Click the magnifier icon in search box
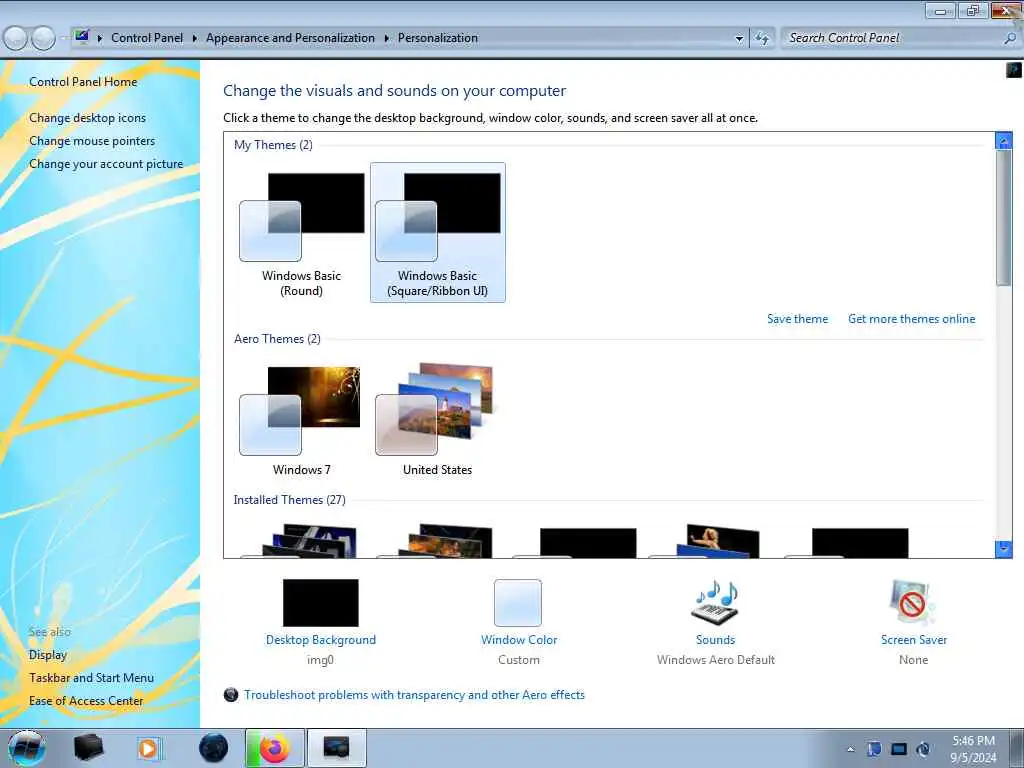1024x768 pixels. pyautogui.click(x=1010, y=39)
